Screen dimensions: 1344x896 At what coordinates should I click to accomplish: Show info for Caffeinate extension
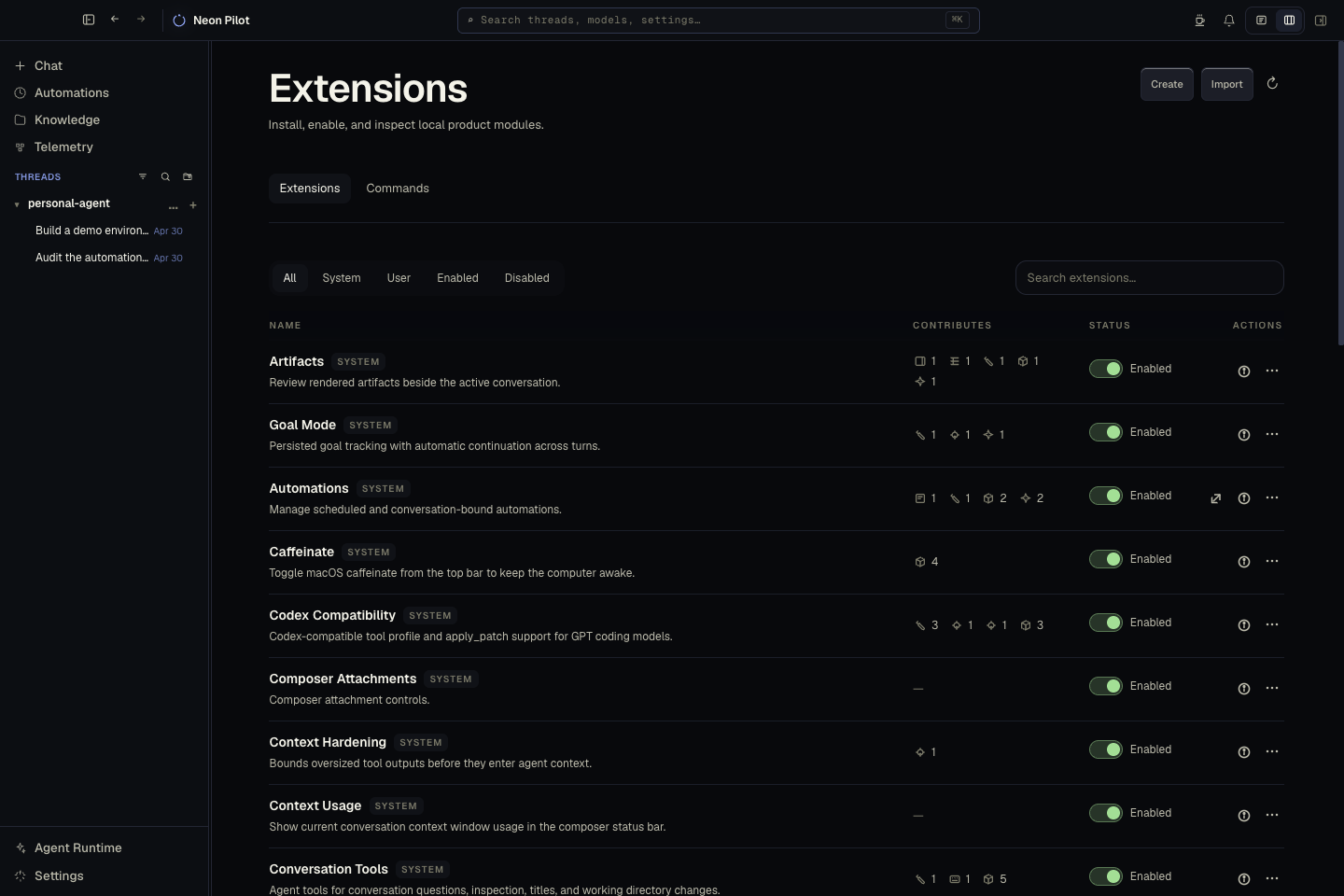(x=1244, y=562)
